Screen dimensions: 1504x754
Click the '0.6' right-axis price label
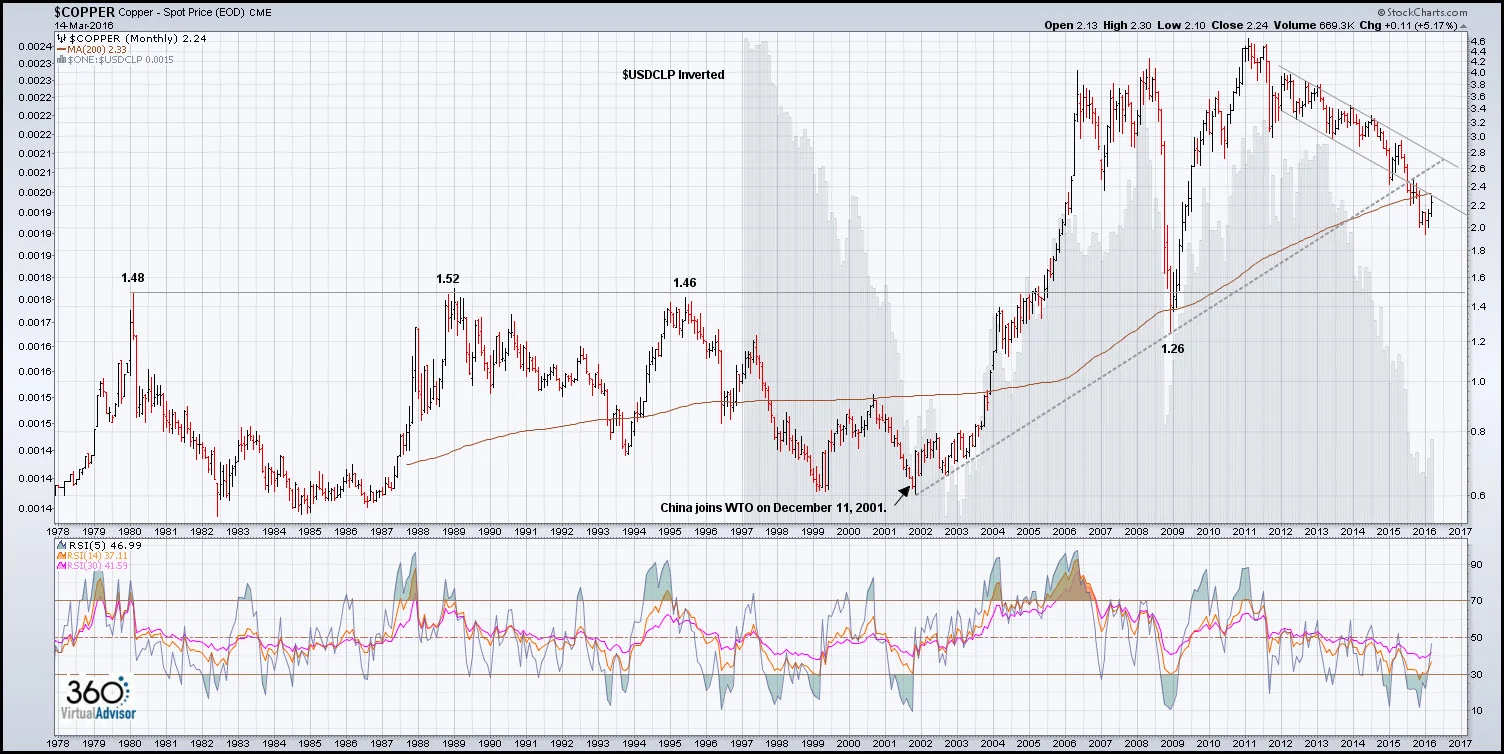pyautogui.click(x=1478, y=495)
